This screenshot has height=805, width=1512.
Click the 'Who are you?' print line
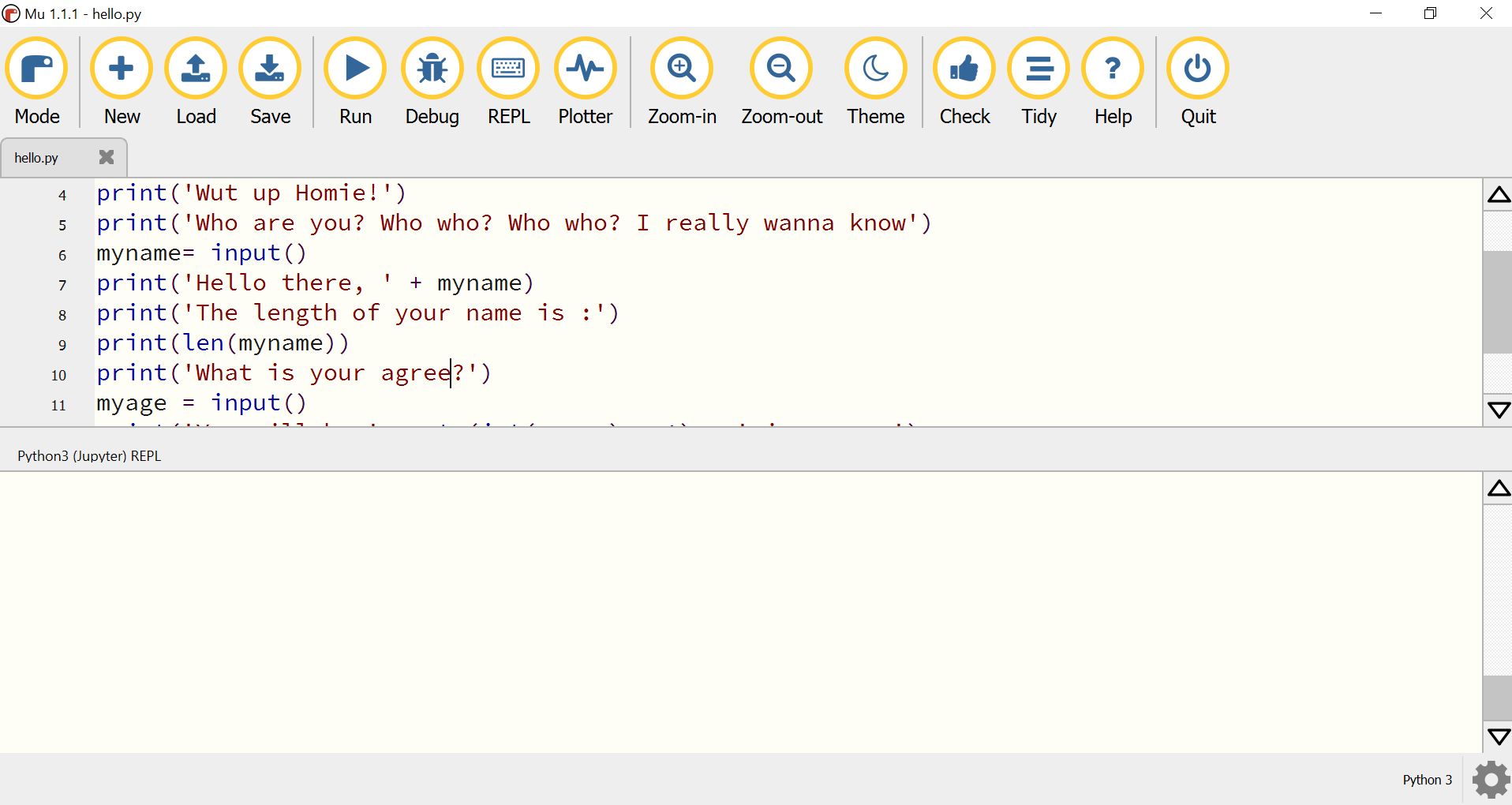tap(514, 223)
